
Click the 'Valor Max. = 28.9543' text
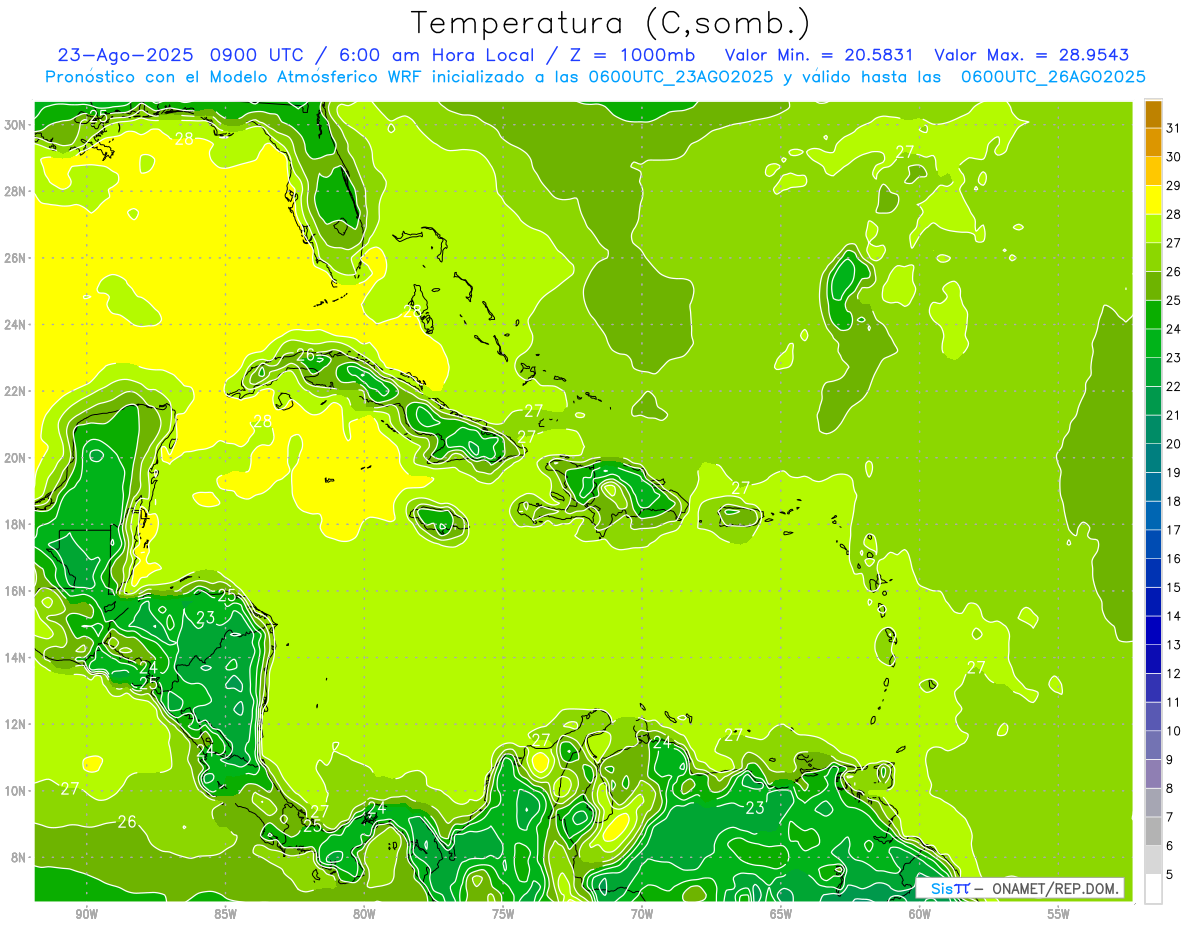pos(1031,55)
